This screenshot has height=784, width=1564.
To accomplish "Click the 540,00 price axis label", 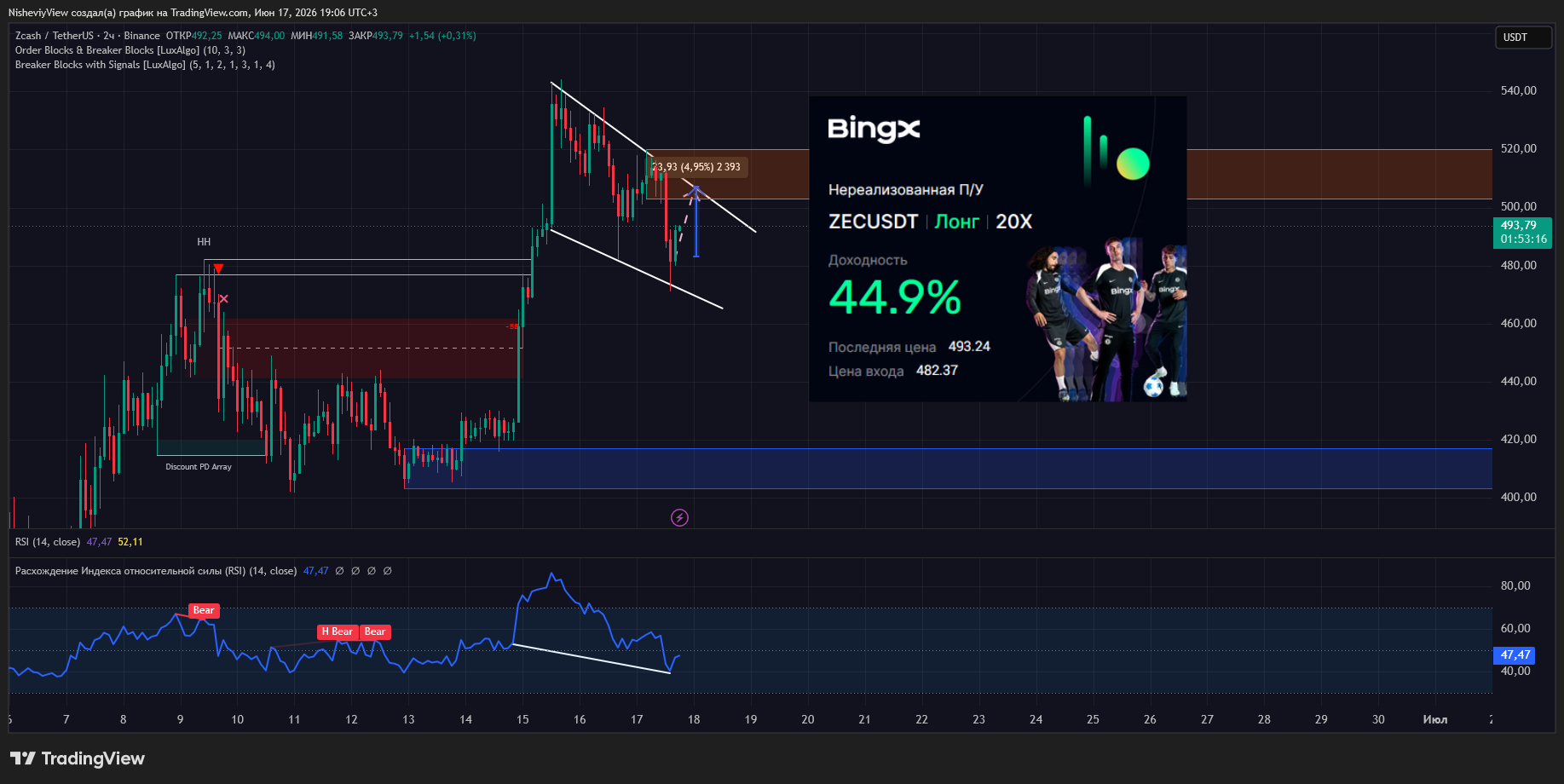I will click(x=1518, y=90).
